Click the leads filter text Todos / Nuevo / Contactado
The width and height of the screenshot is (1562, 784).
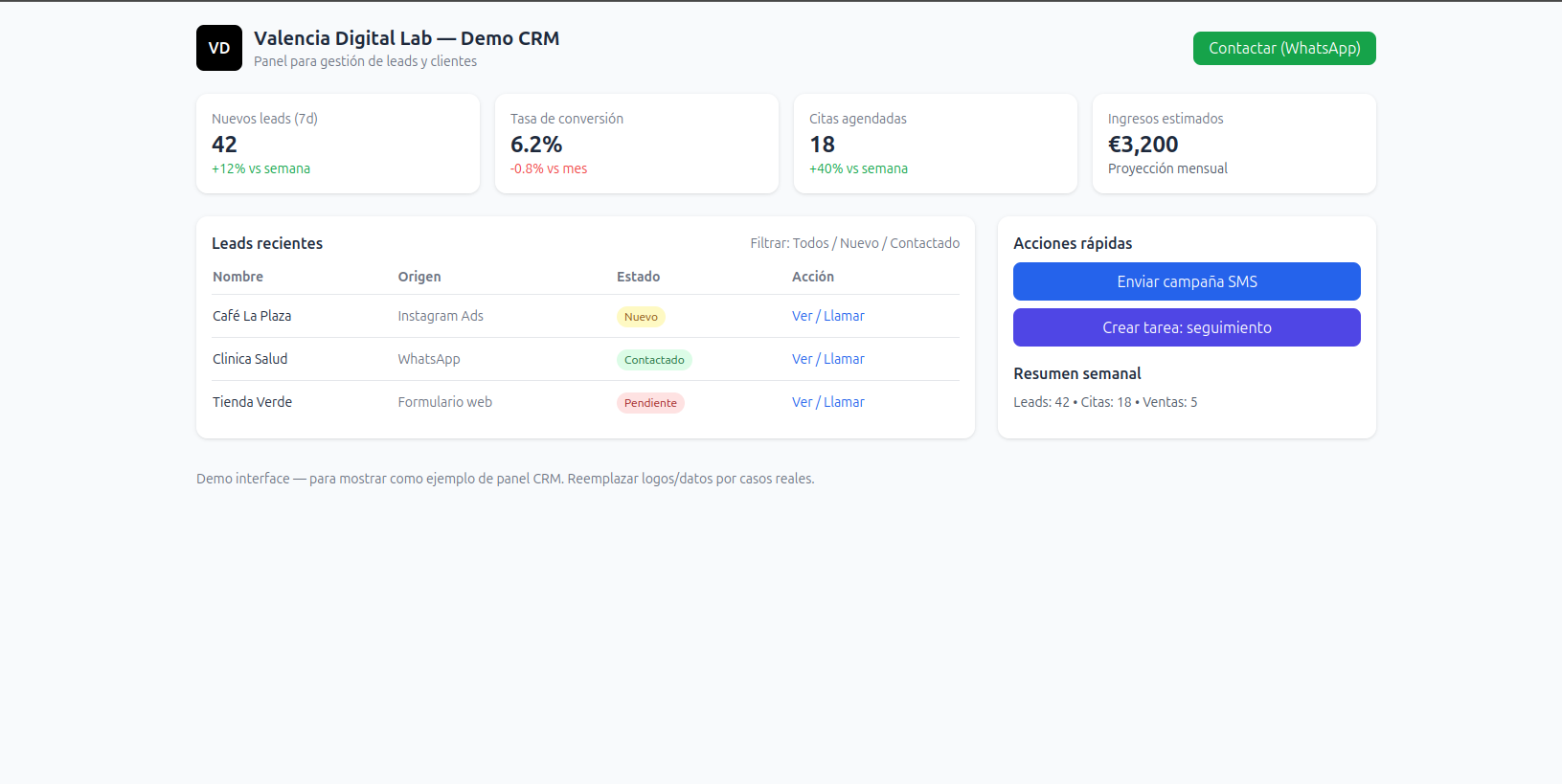point(854,243)
